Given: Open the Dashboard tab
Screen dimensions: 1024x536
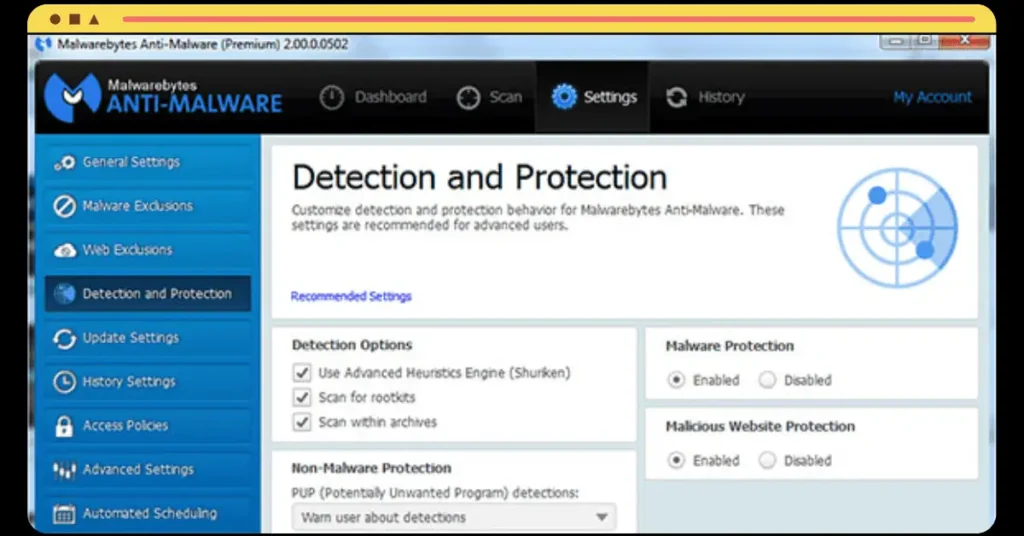Looking at the screenshot, I should [x=374, y=97].
